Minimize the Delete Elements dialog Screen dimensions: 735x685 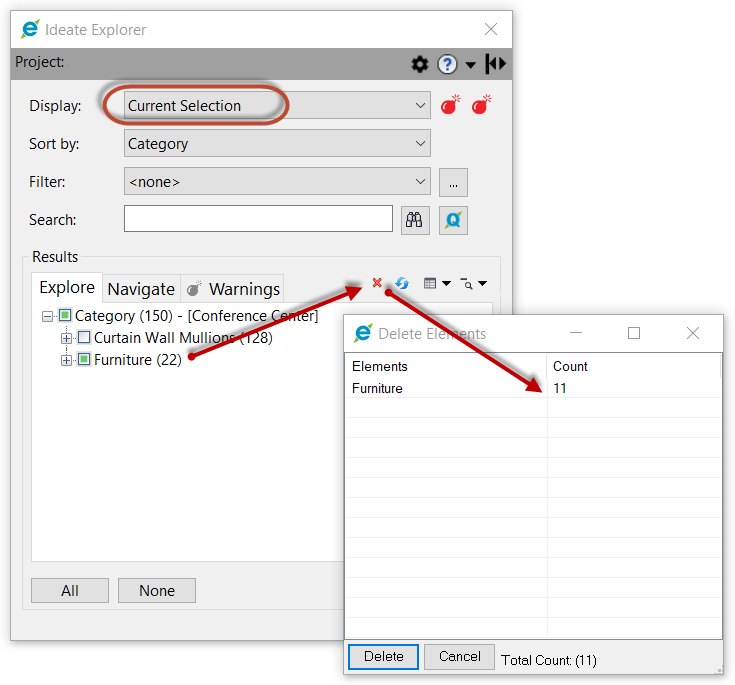click(576, 333)
